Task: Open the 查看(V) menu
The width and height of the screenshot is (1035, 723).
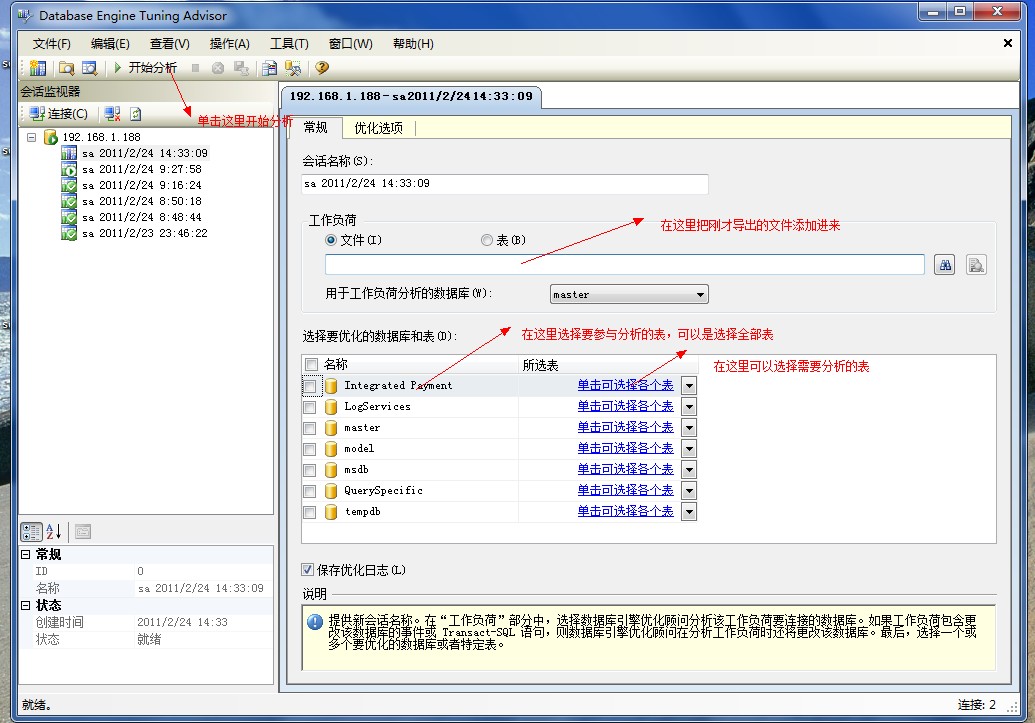Action: 170,44
